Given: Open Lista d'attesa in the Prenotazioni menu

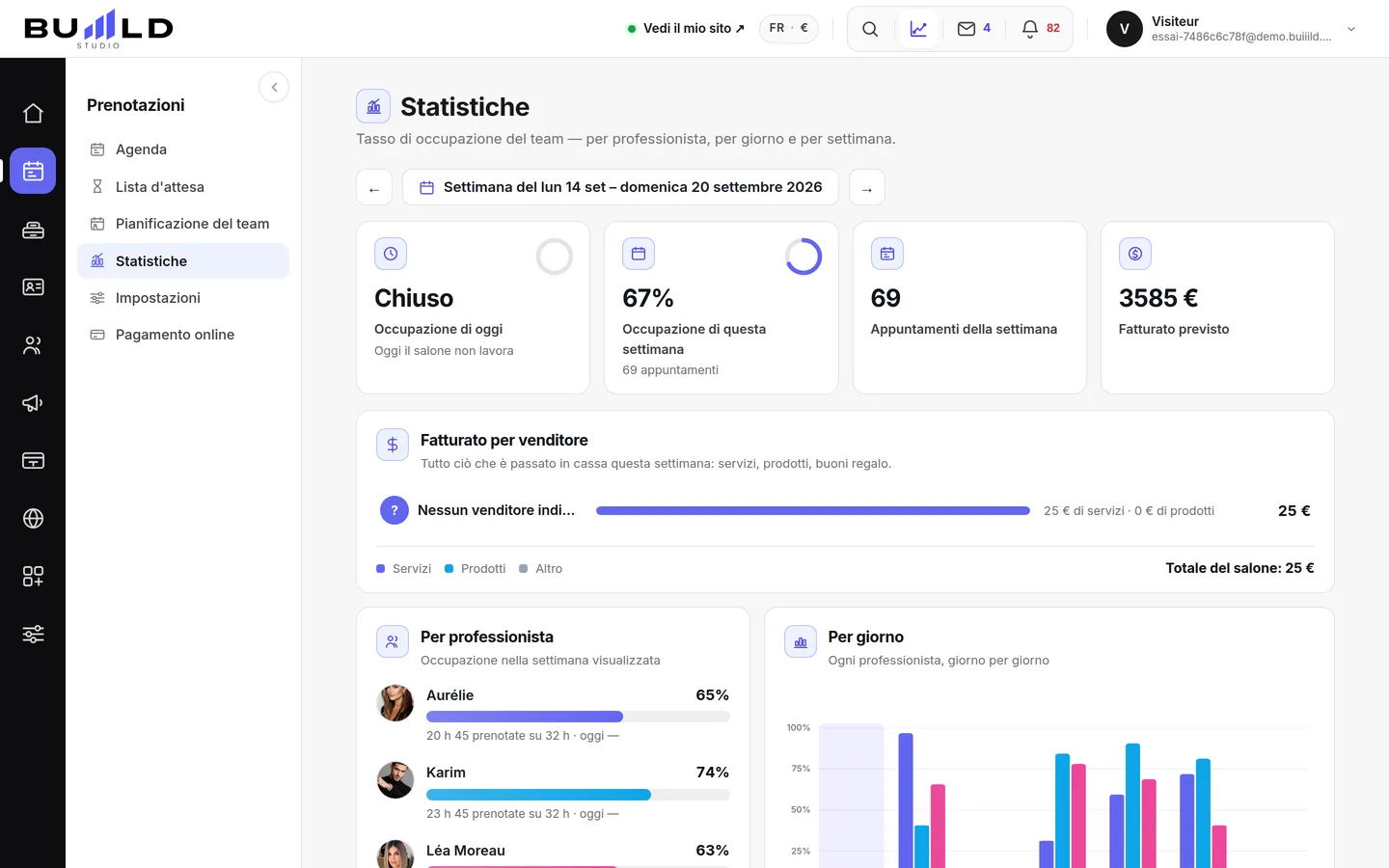Looking at the screenshot, I should coord(183,187).
